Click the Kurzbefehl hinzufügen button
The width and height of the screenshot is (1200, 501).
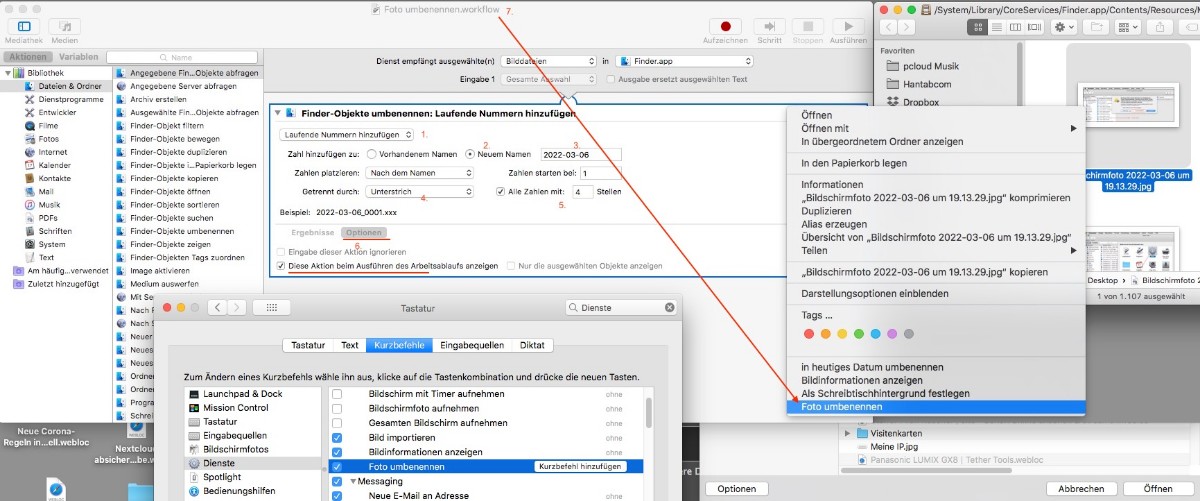tap(581, 467)
